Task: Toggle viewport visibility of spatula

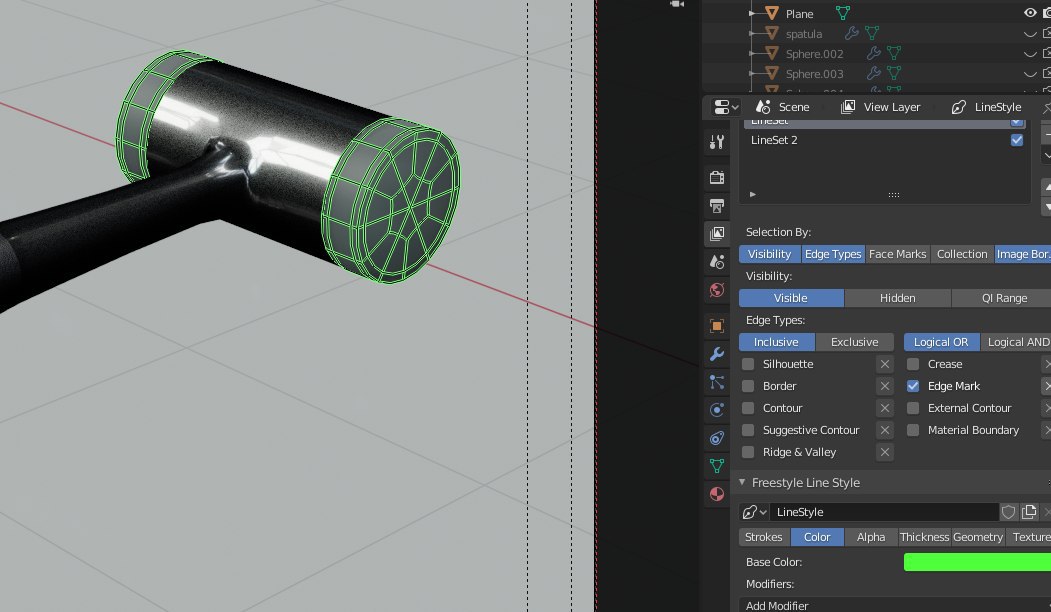Action: [1030, 33]
